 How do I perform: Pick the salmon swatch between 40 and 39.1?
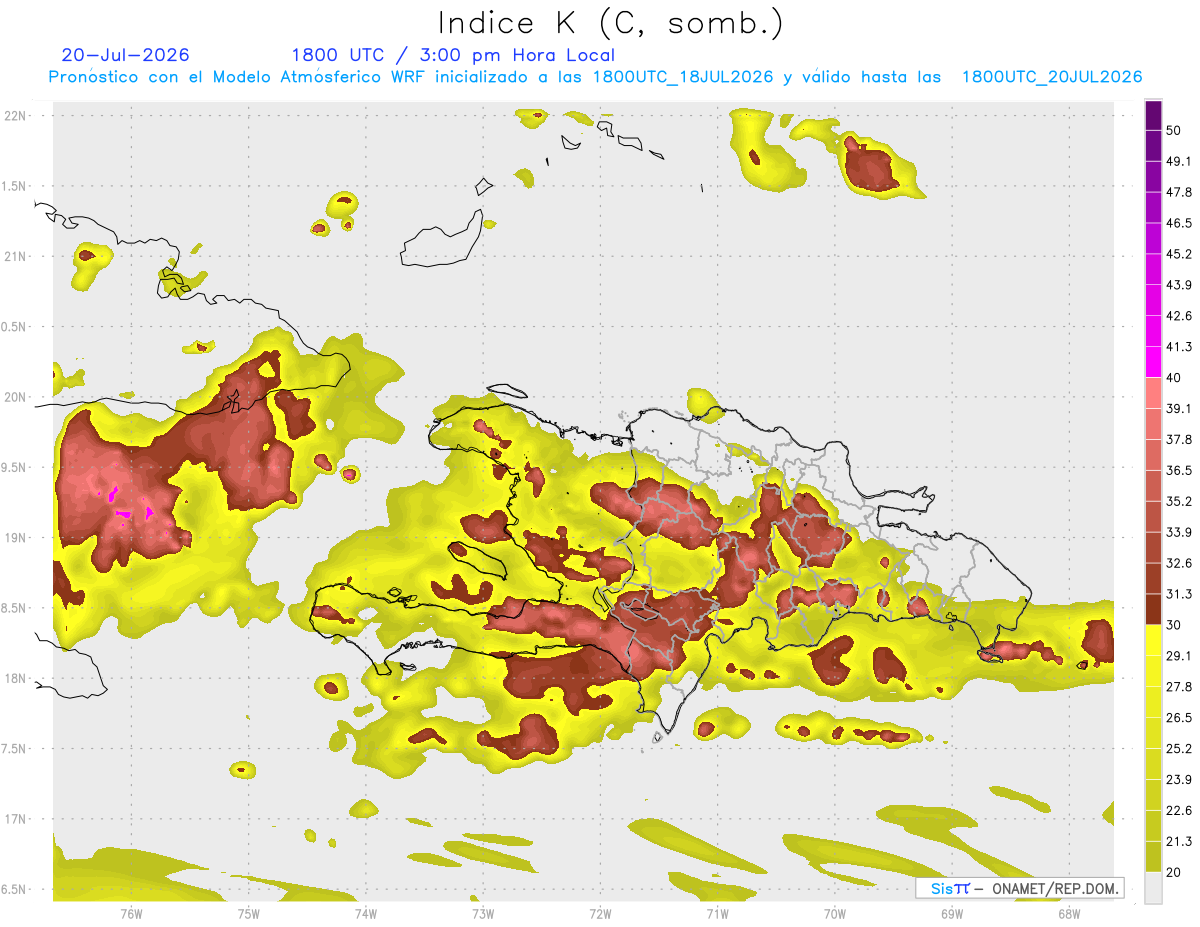pos(1153,393)
